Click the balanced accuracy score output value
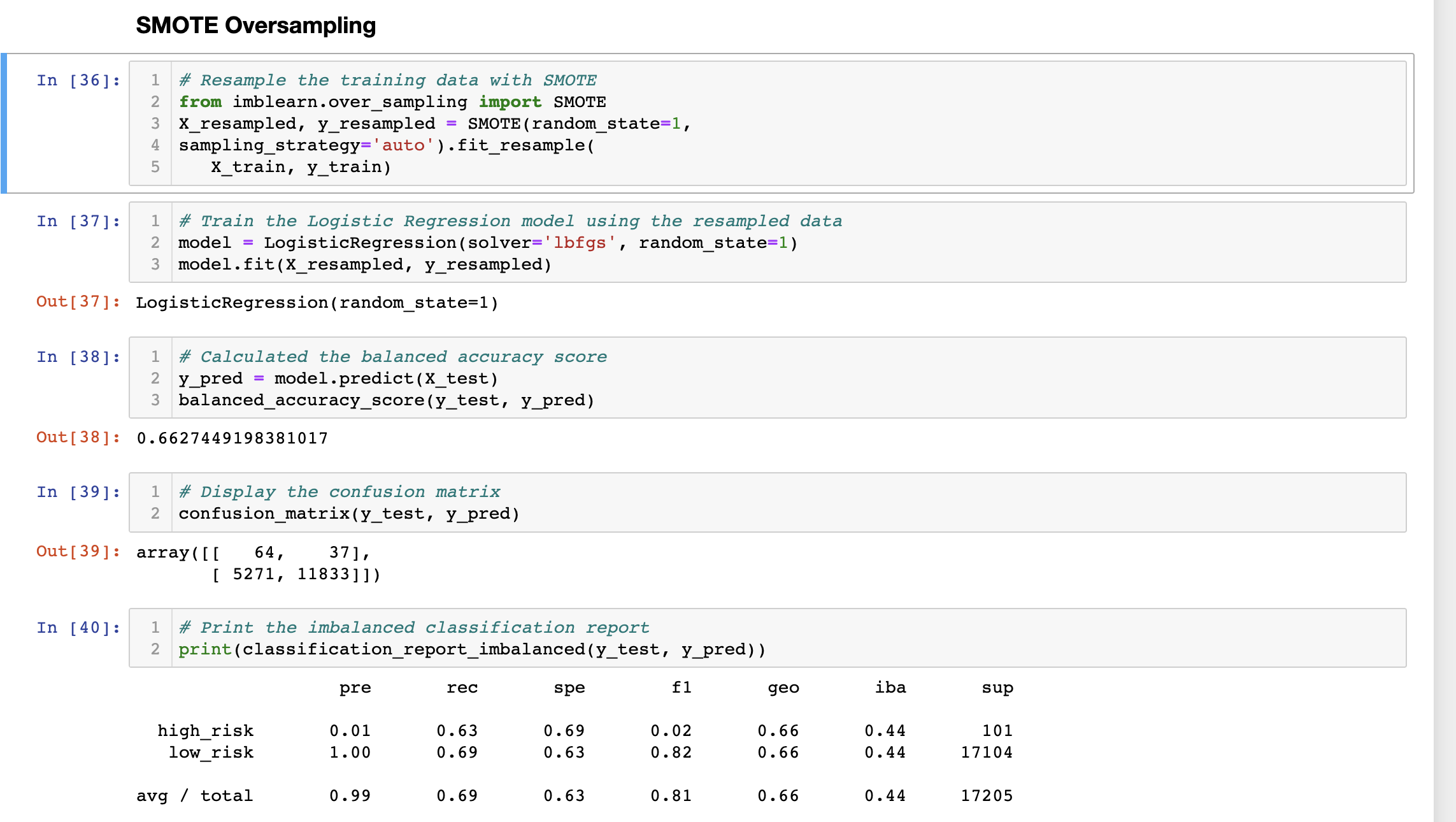 pyautogui.click(x=231, y=438)
